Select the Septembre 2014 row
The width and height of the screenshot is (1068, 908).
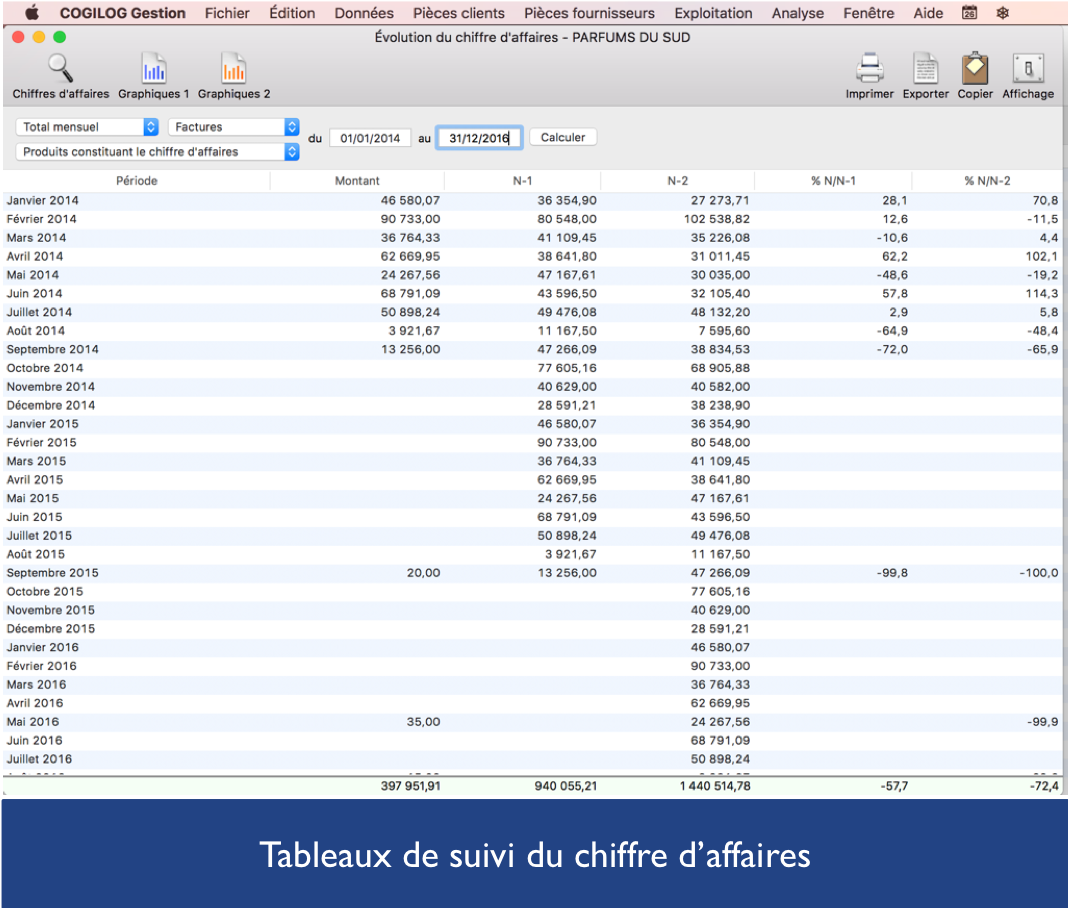(532, 349)
